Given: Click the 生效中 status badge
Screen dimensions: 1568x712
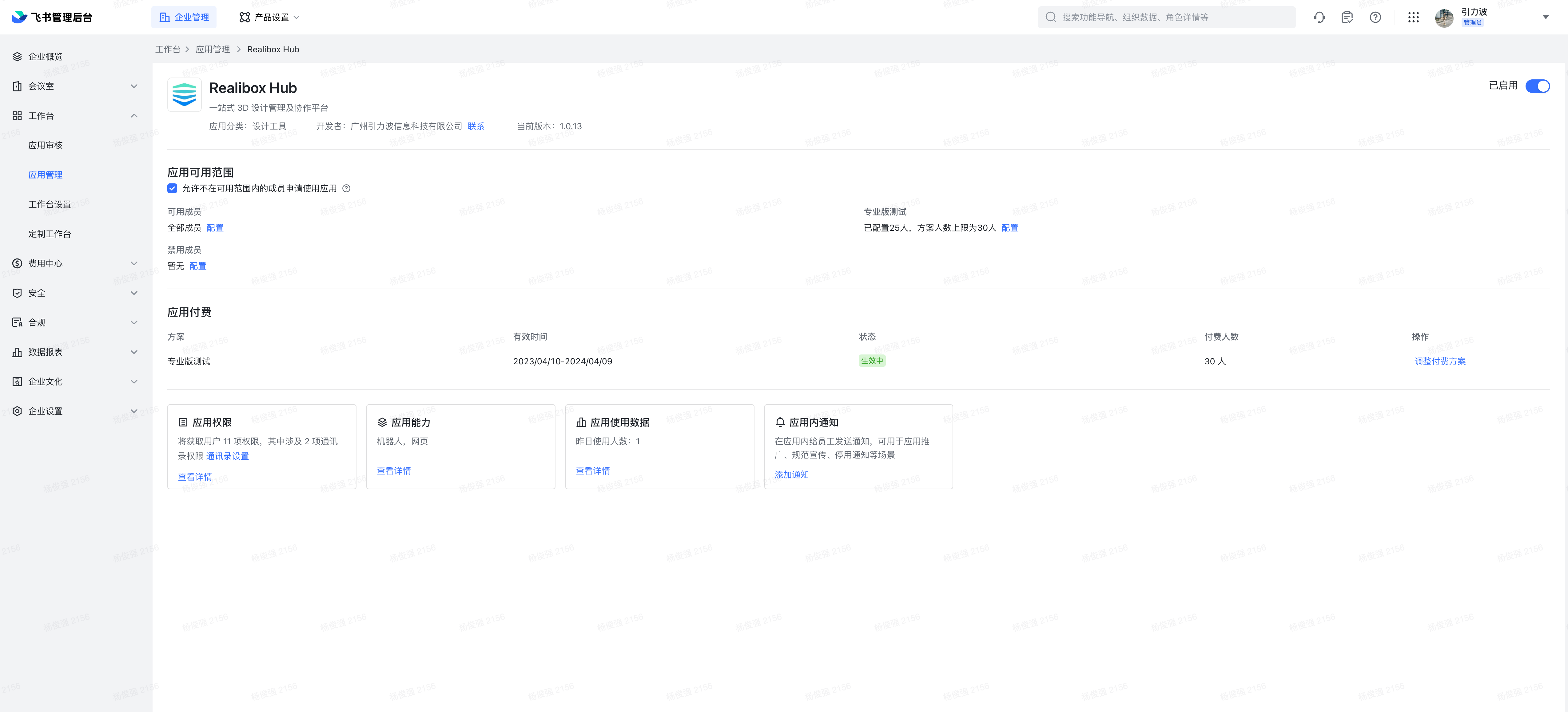Looking at the screenshot, I should coord(872,361).
